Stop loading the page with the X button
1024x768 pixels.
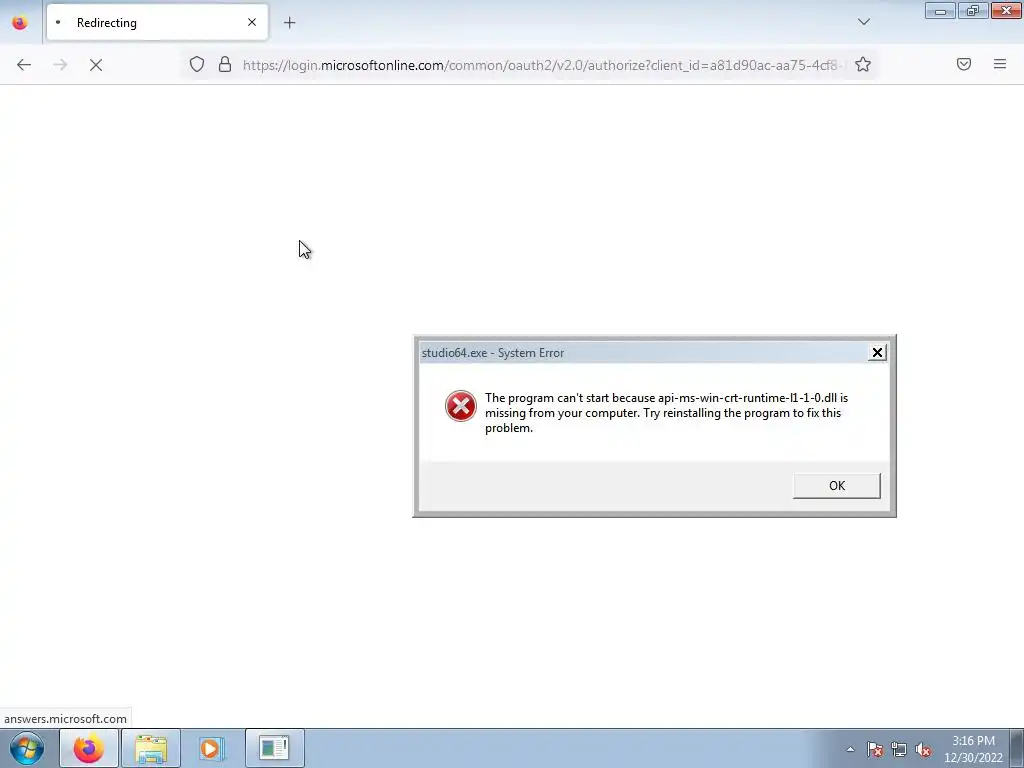[96, 65]
